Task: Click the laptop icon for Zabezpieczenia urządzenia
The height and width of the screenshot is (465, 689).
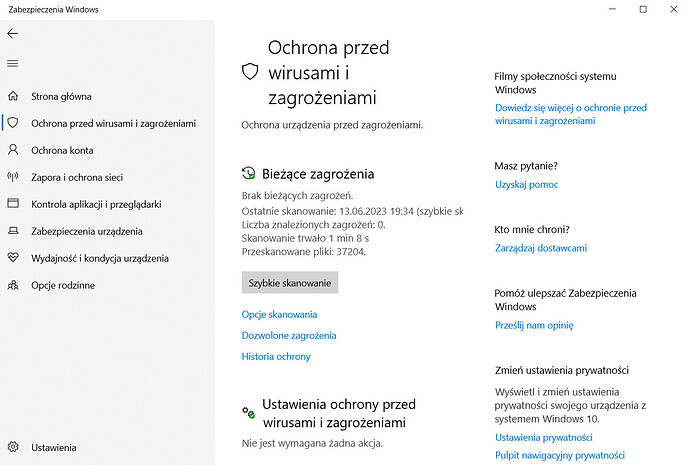Action: [13, 231]
